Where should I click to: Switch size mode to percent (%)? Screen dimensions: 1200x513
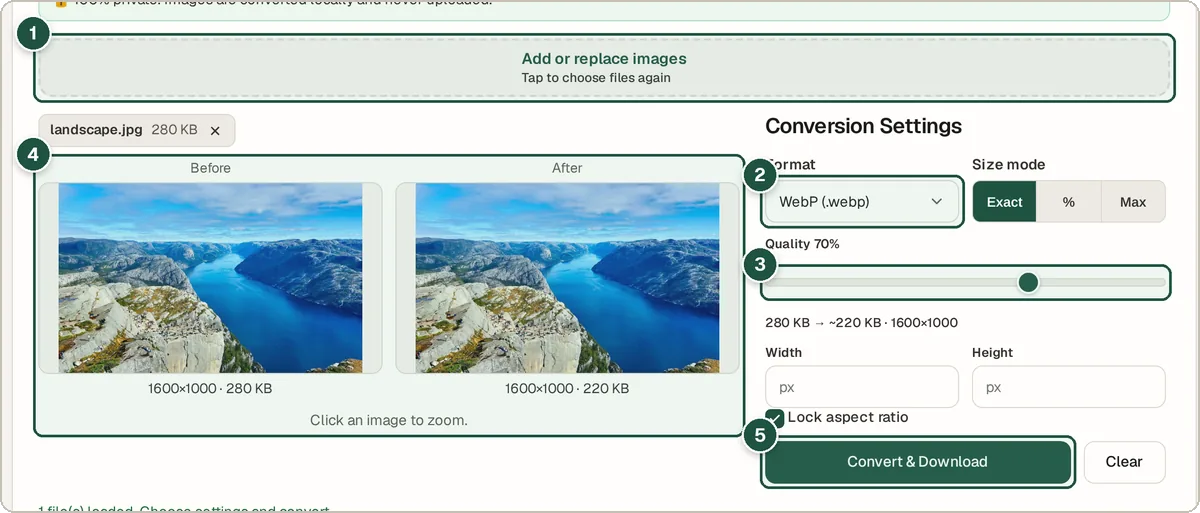[1069, 202]
